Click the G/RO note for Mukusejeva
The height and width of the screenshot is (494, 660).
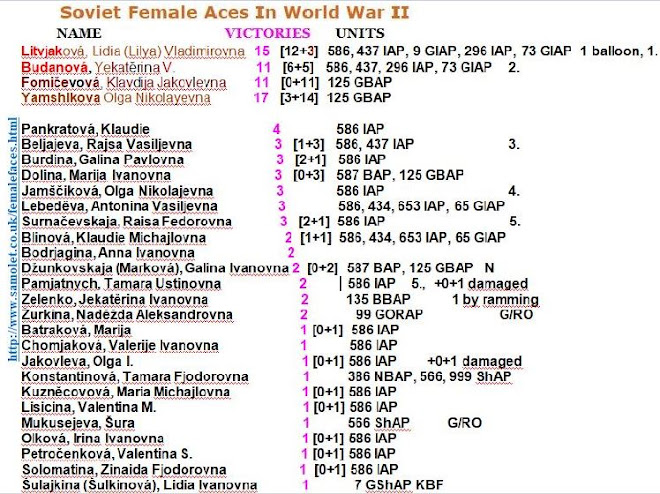click(465, 423)
